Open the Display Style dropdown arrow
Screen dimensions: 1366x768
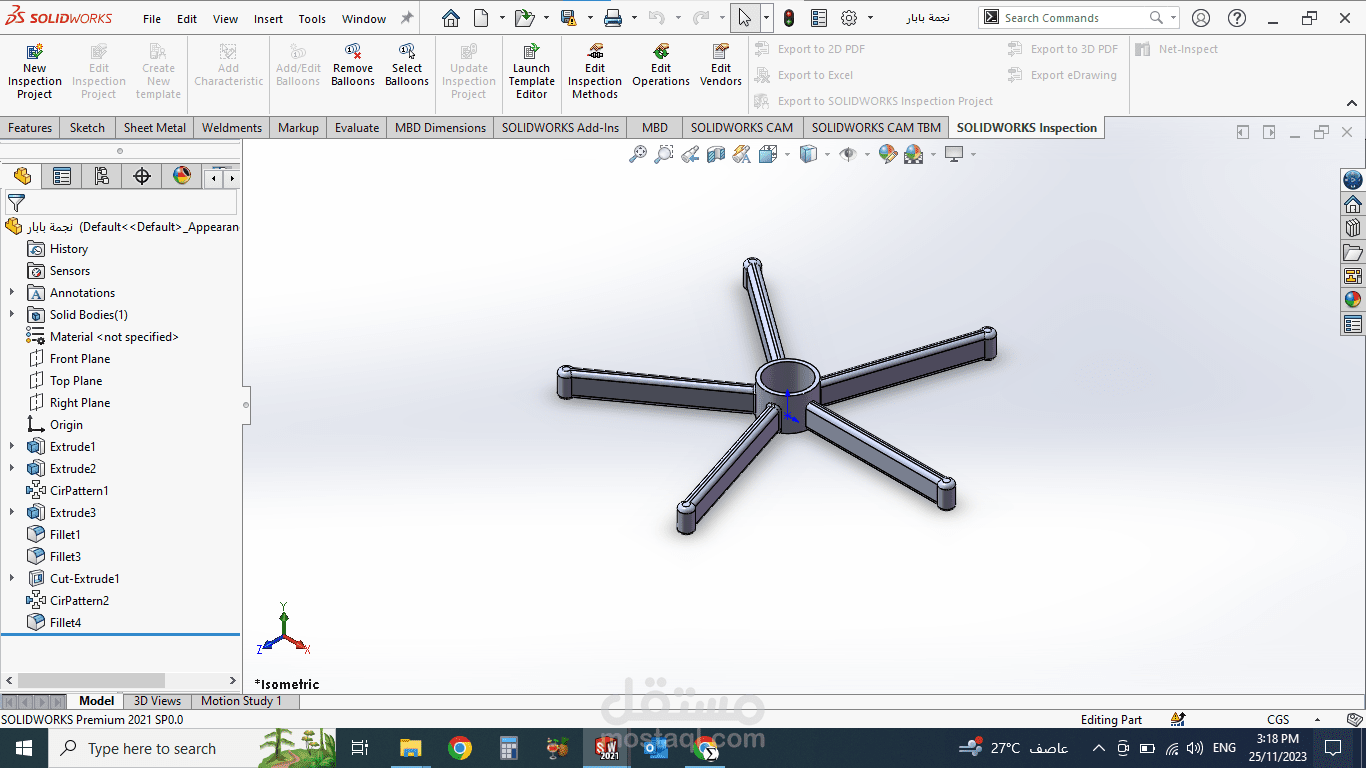pyautogui.click(x=827, y=154)
